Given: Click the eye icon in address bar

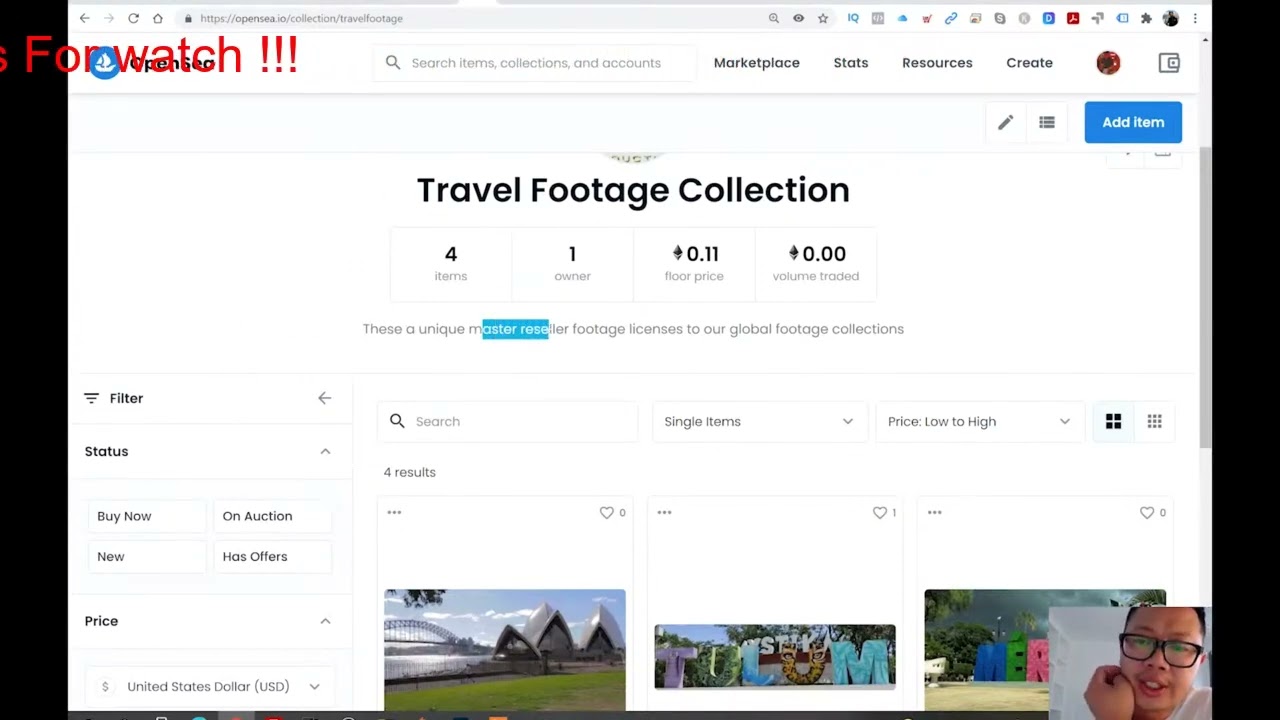Looking at the screenshot, I should click(x=798, y=18).
